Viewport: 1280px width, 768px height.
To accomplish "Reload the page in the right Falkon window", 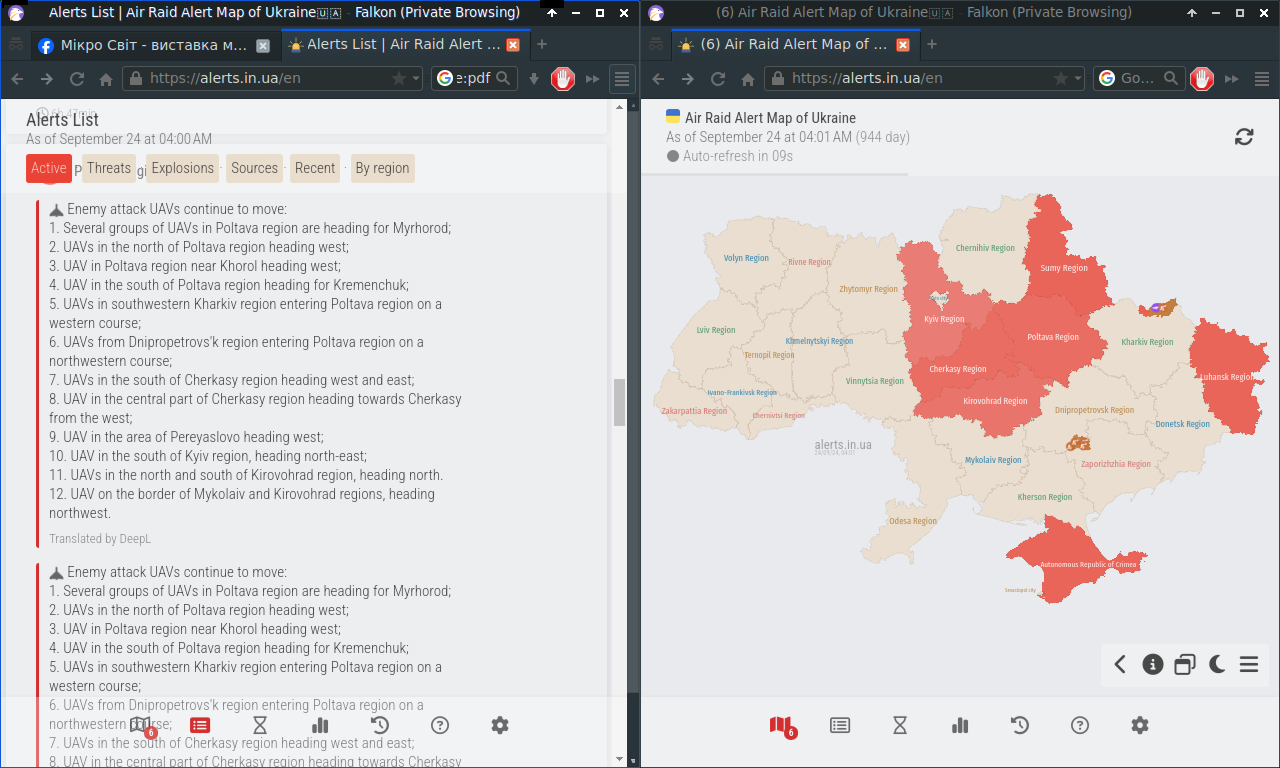I will (718, 79).
